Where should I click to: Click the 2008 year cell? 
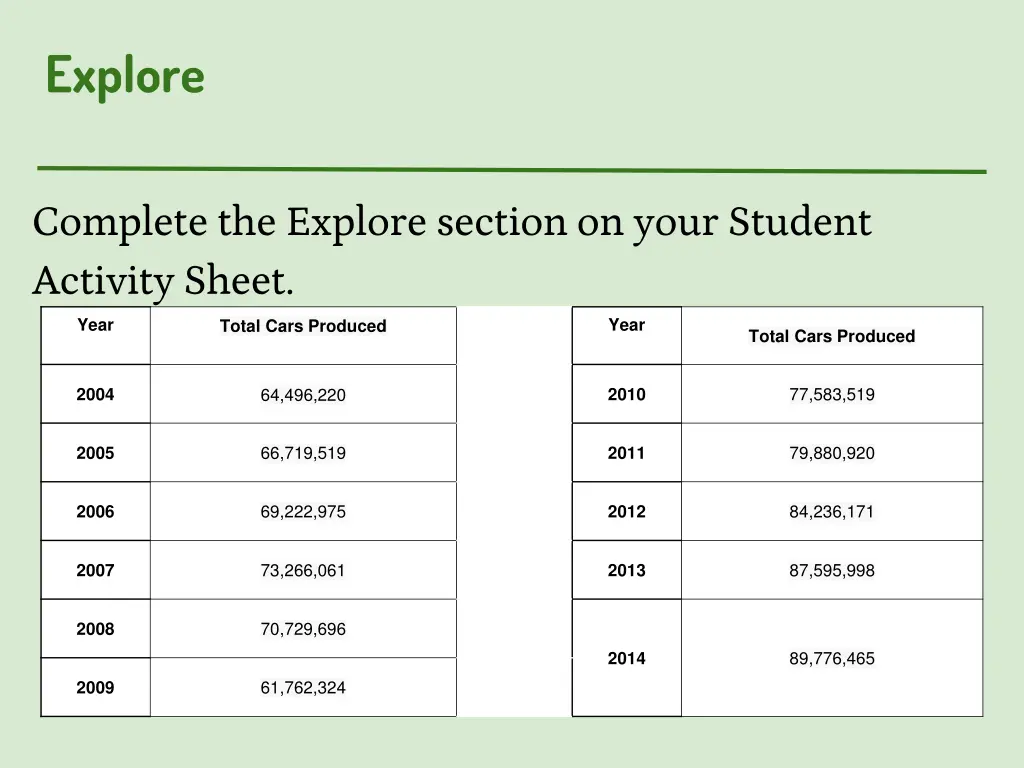click(x=95, y=629)
